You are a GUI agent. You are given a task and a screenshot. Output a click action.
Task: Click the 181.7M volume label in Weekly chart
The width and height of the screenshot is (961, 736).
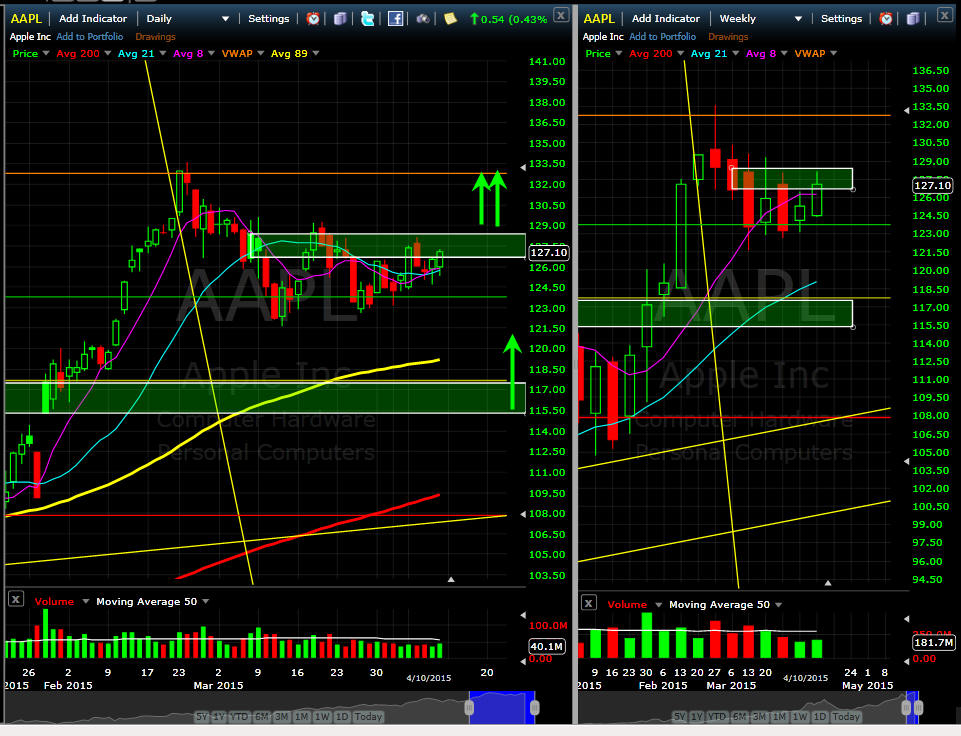point(933,642)
